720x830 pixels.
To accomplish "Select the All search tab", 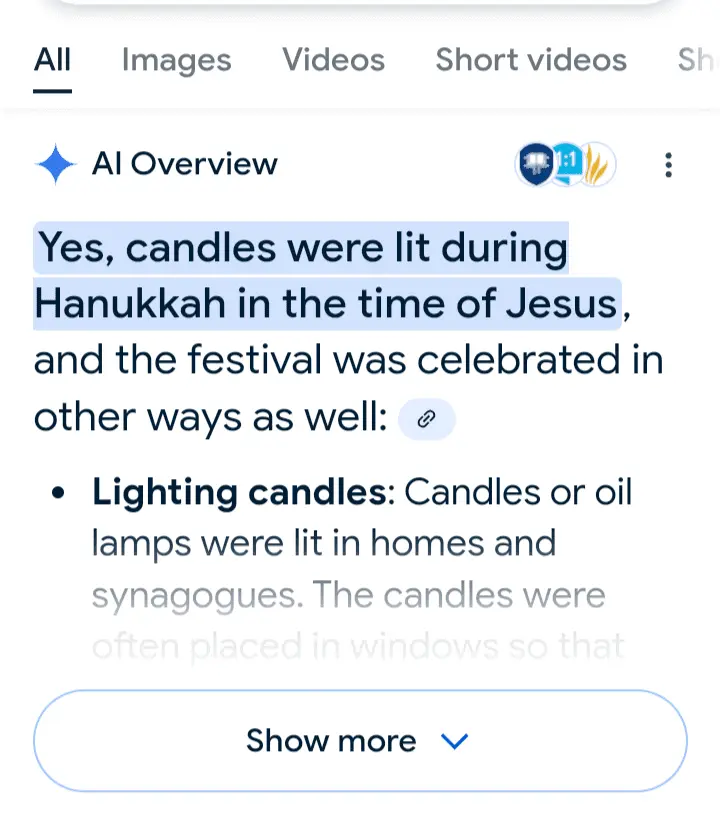I will pos(52,60).
